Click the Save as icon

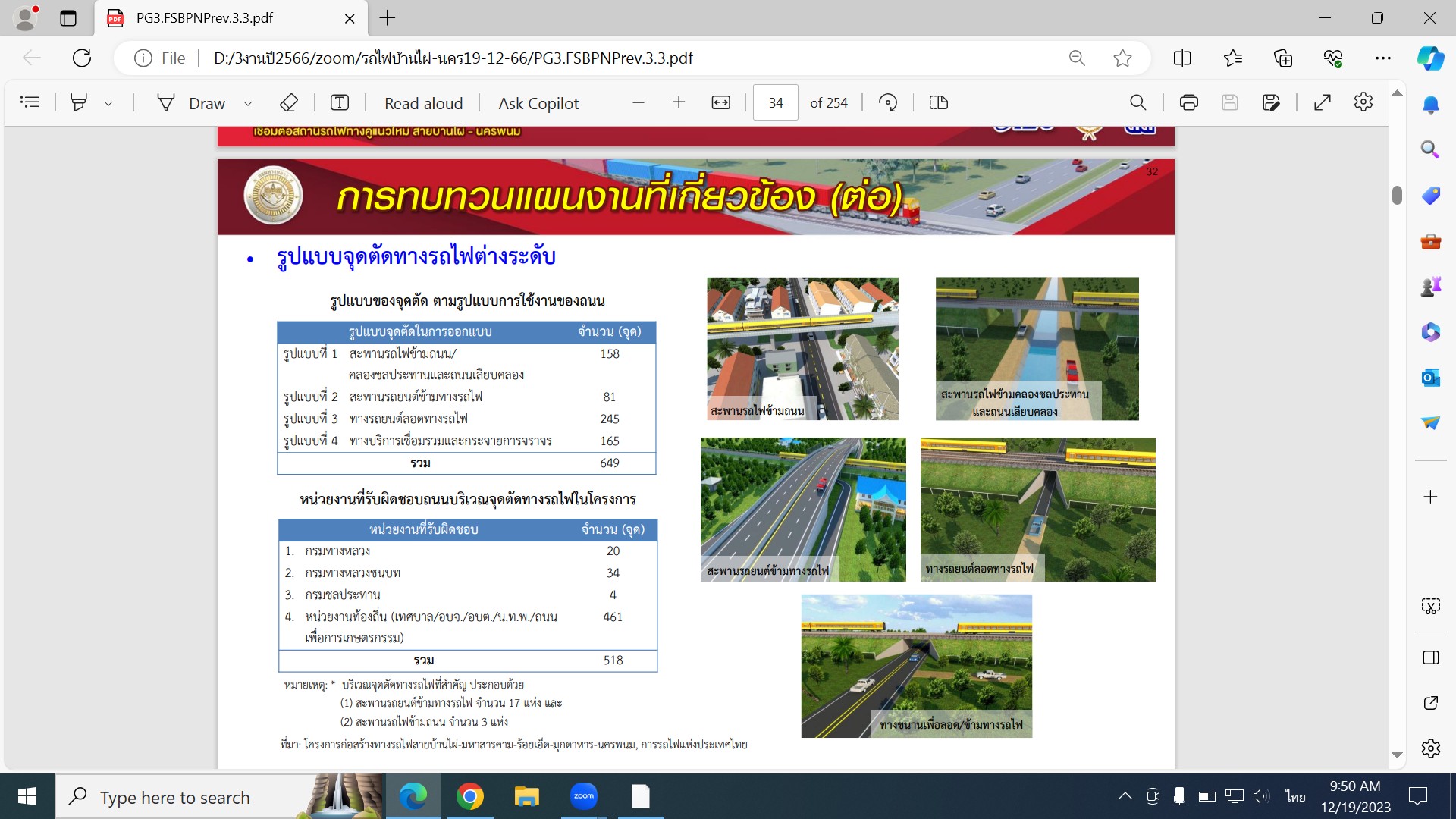click(1271, 102)
